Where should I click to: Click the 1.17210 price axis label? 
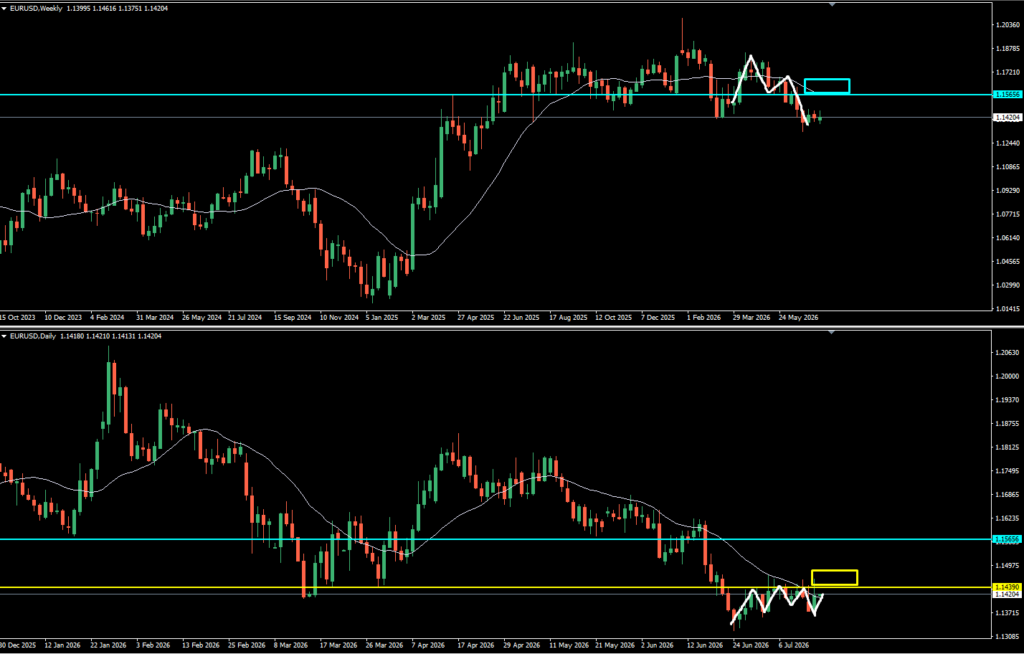1008,72
